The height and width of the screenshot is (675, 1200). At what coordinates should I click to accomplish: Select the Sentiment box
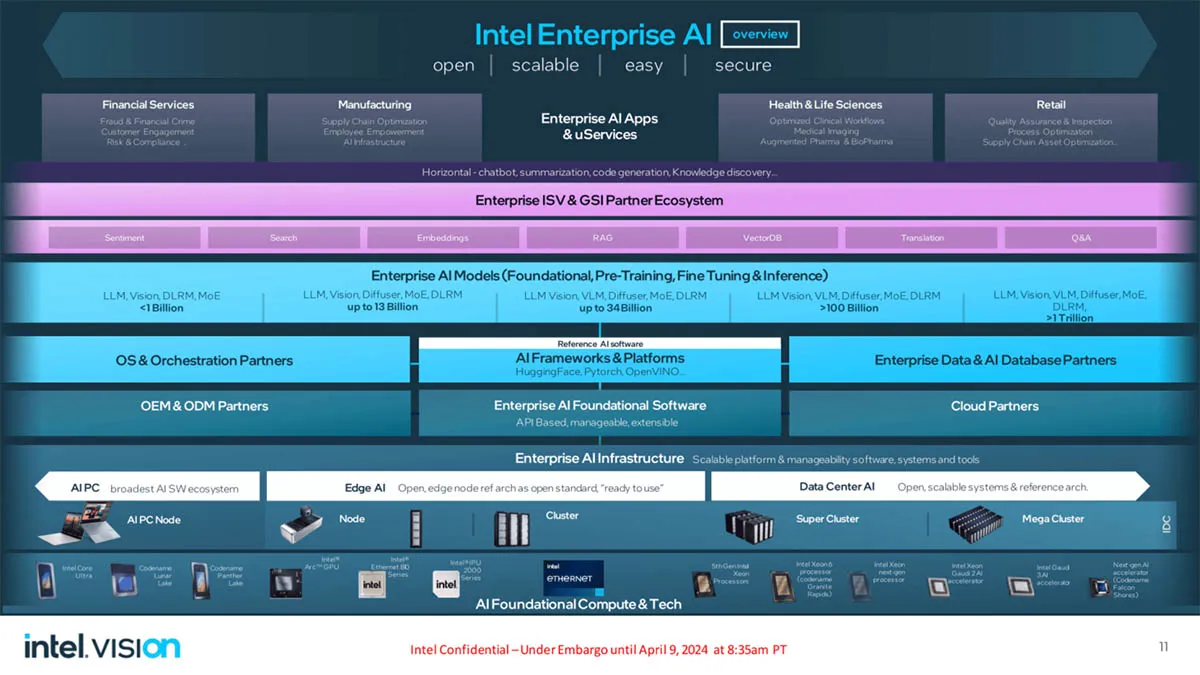click(124, 238)
